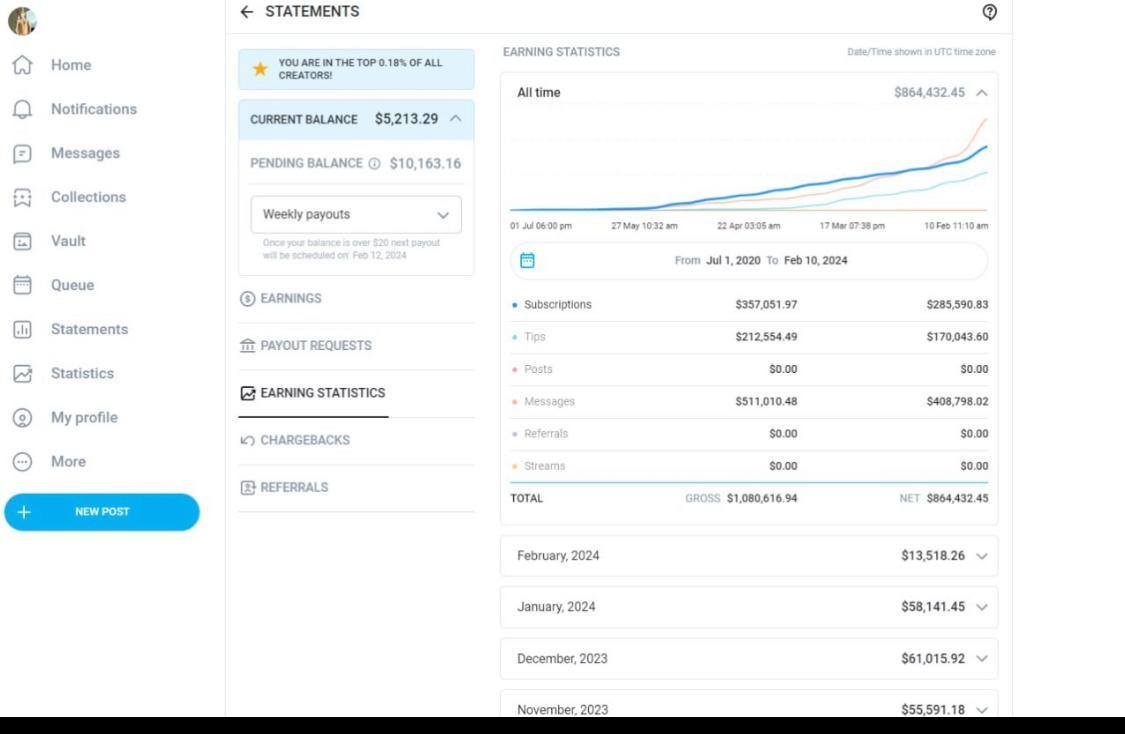The width and height of the screenshot is (1125, 734).
Task: Click the New Post button
Action: (102, 512)
